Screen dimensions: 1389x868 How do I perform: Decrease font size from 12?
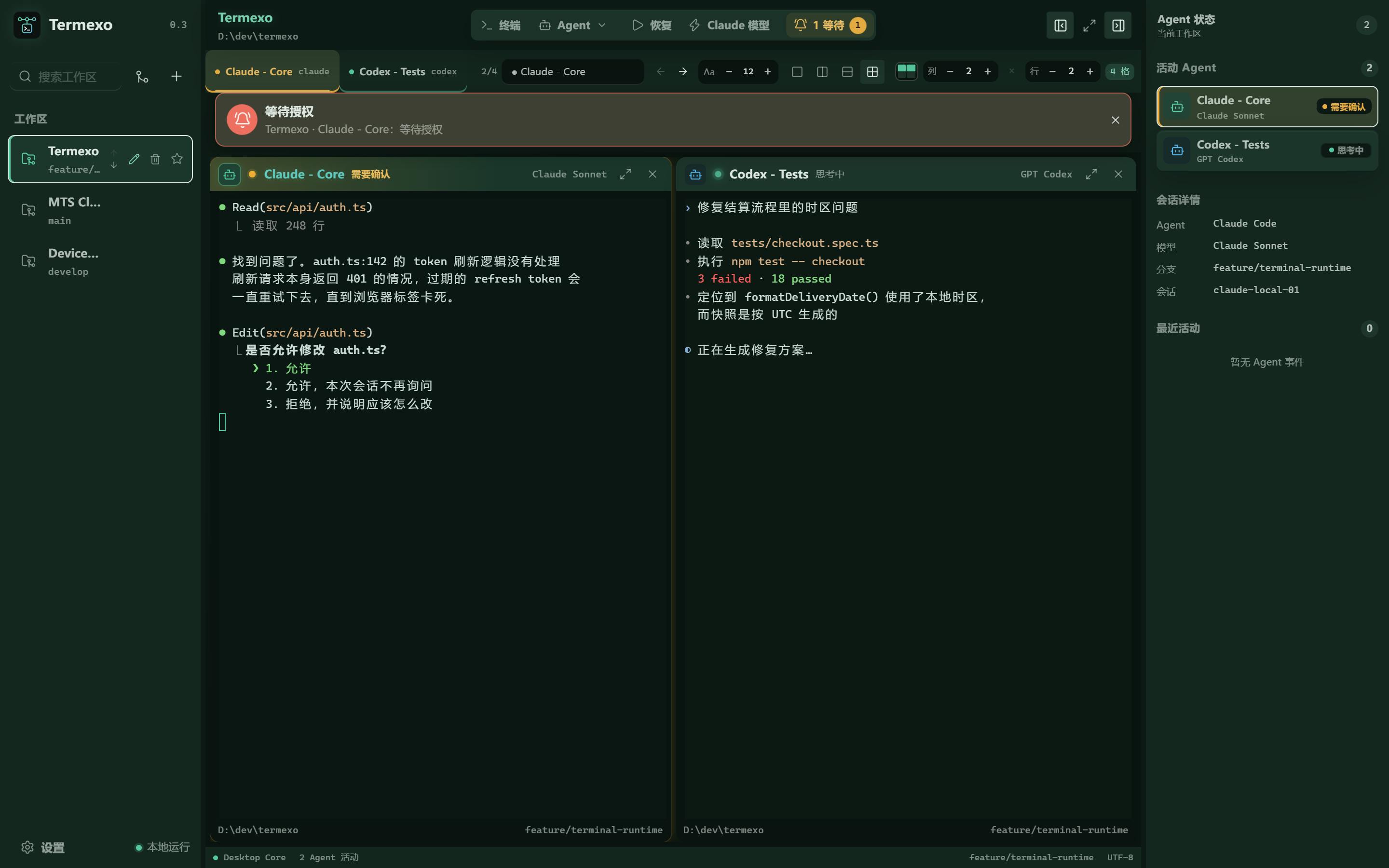(x=729, y=72)
